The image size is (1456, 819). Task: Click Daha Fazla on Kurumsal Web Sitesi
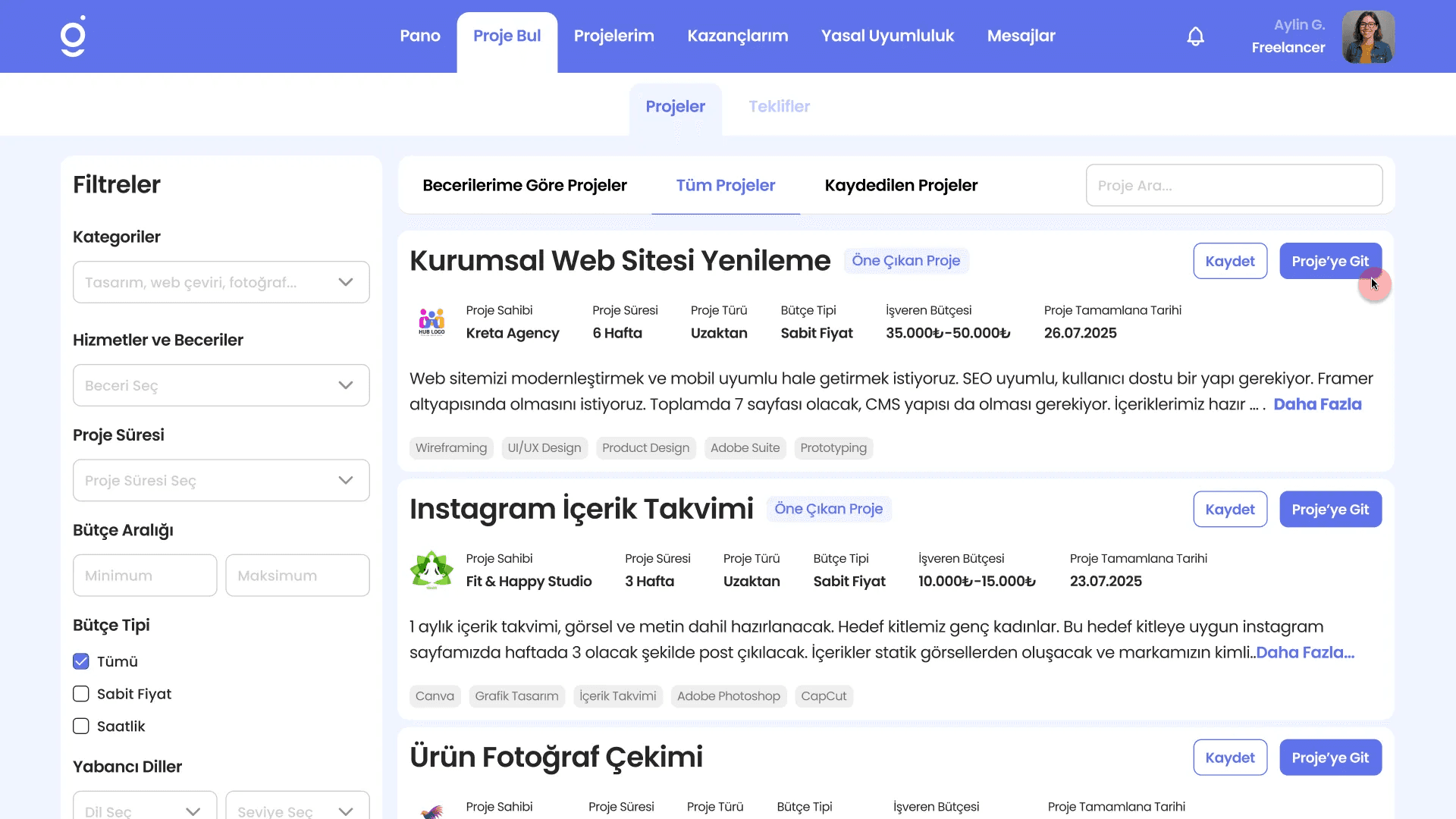[1316, 405]
